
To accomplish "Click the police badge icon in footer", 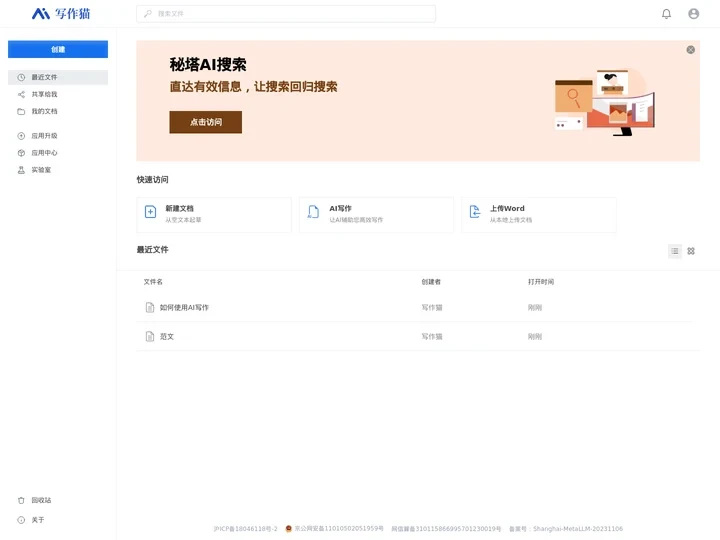I will click(288, 529).
